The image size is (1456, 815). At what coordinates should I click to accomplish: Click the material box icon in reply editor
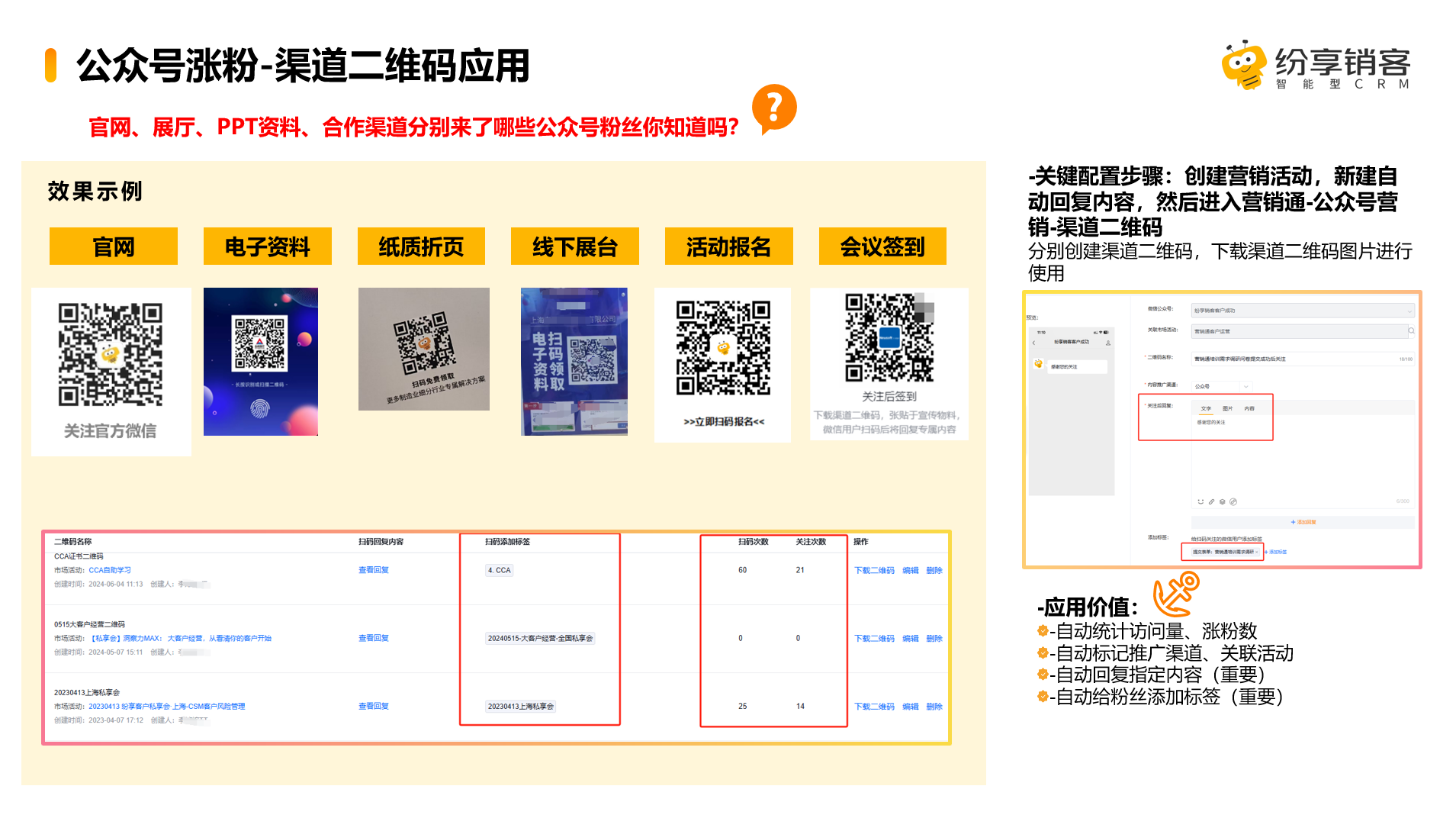click(1222, 501)
